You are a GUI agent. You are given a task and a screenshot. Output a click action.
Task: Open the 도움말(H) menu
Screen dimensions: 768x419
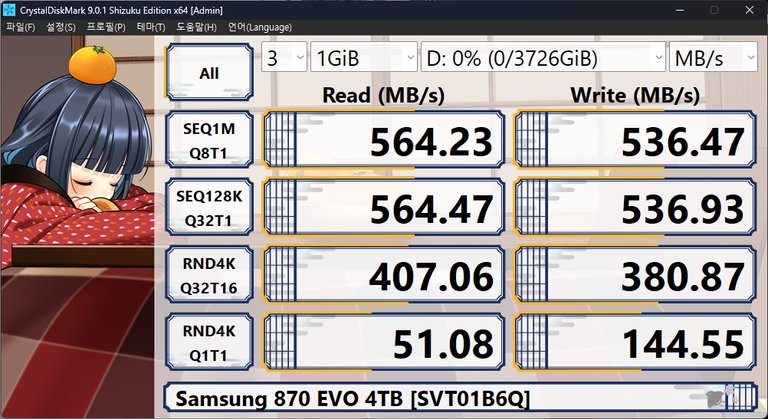pos(196,27)
